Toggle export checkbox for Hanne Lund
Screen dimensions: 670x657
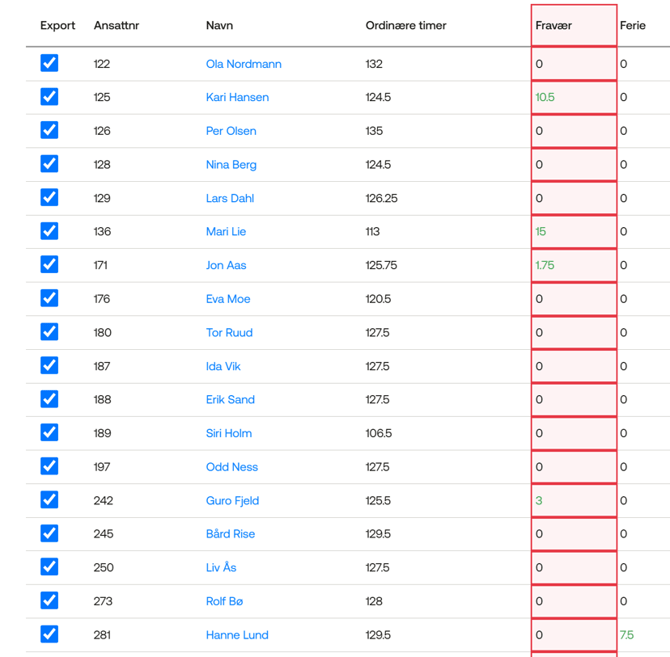pyautogui.click(x=49, y=634)
